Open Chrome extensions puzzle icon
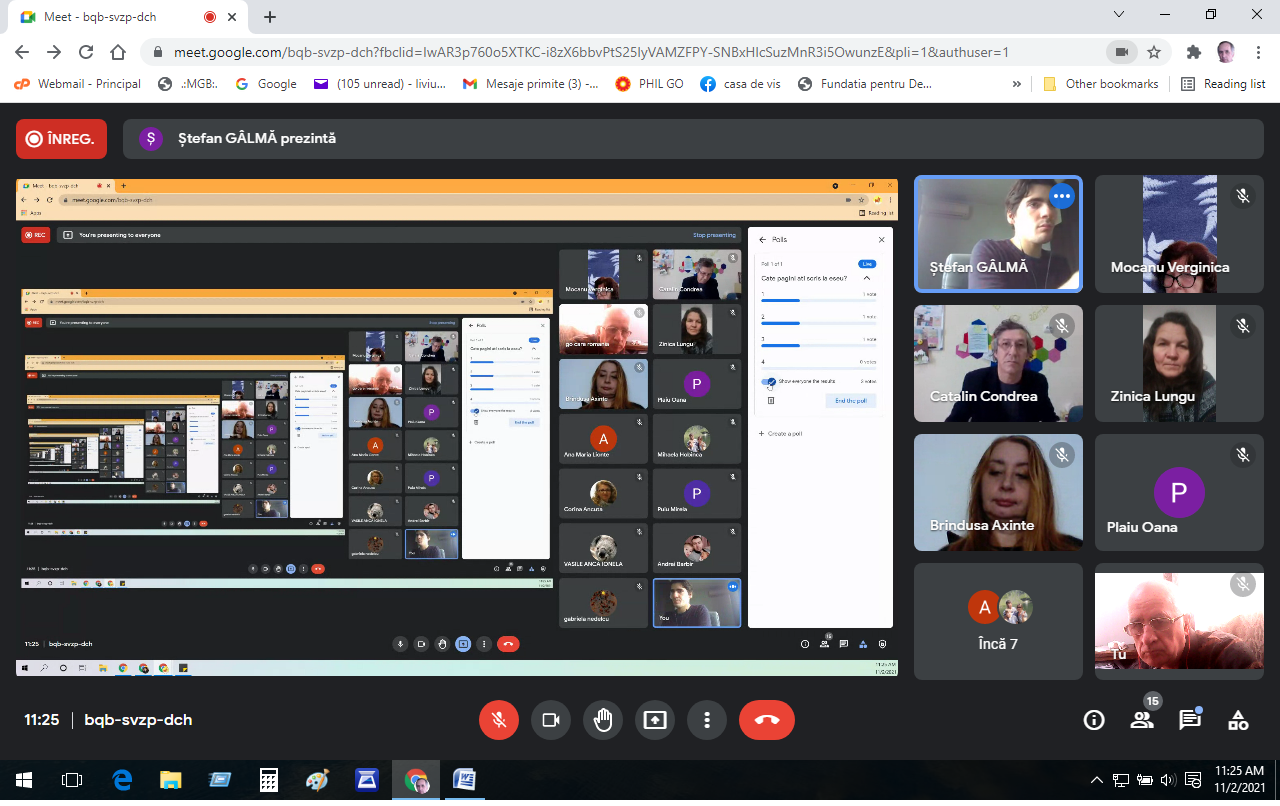 1193,52
